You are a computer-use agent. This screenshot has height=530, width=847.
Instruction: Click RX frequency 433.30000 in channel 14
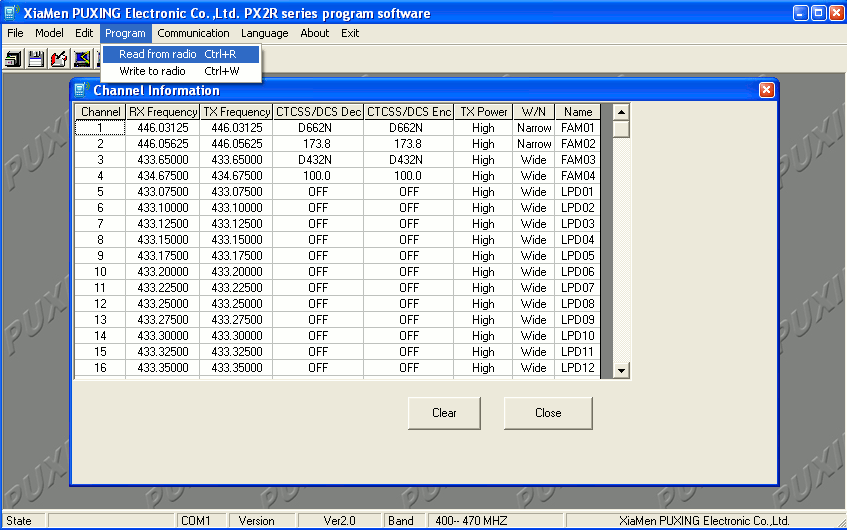tap(163, 336)
